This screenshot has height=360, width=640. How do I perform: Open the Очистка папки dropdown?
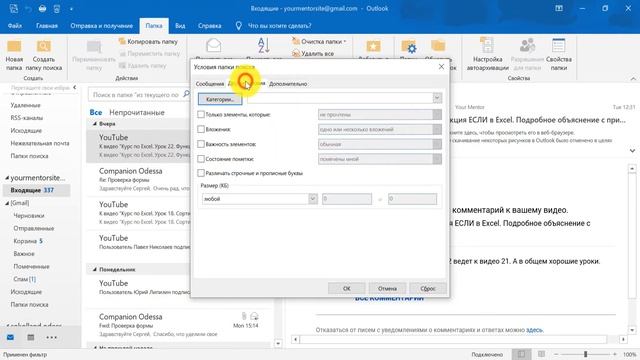coord(319,42)
